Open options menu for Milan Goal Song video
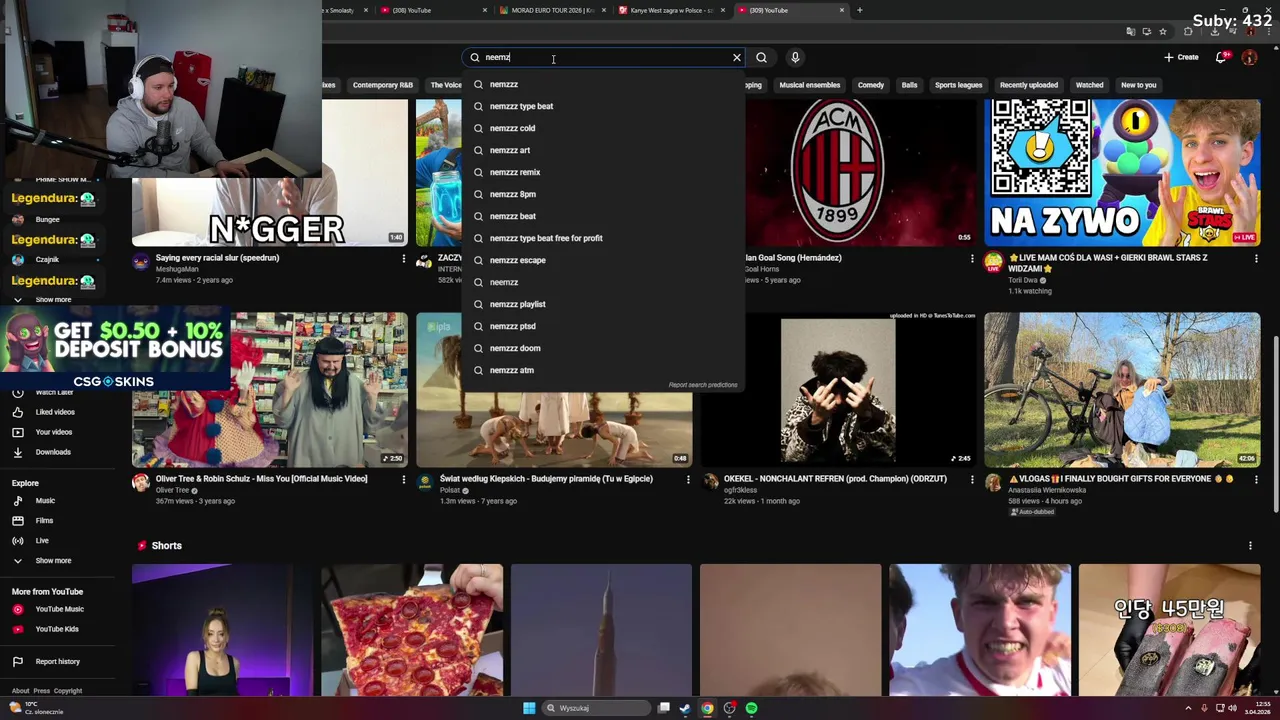 972,259
